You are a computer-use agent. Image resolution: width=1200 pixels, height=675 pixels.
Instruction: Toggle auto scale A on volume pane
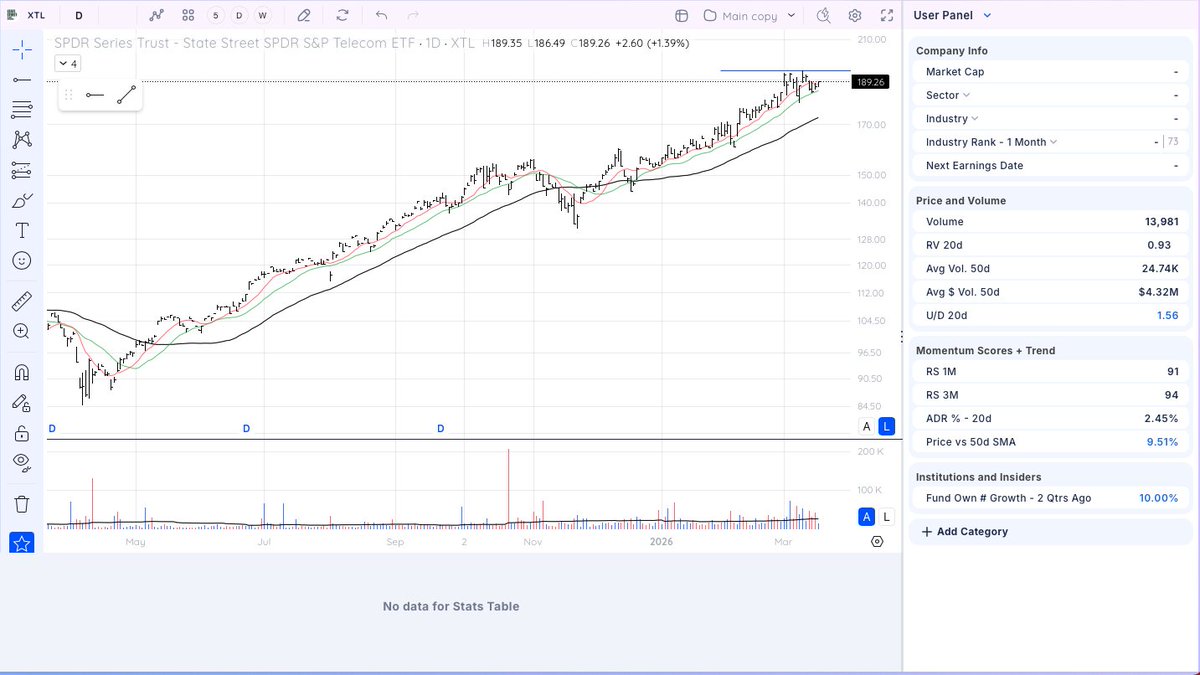point(867,517)
